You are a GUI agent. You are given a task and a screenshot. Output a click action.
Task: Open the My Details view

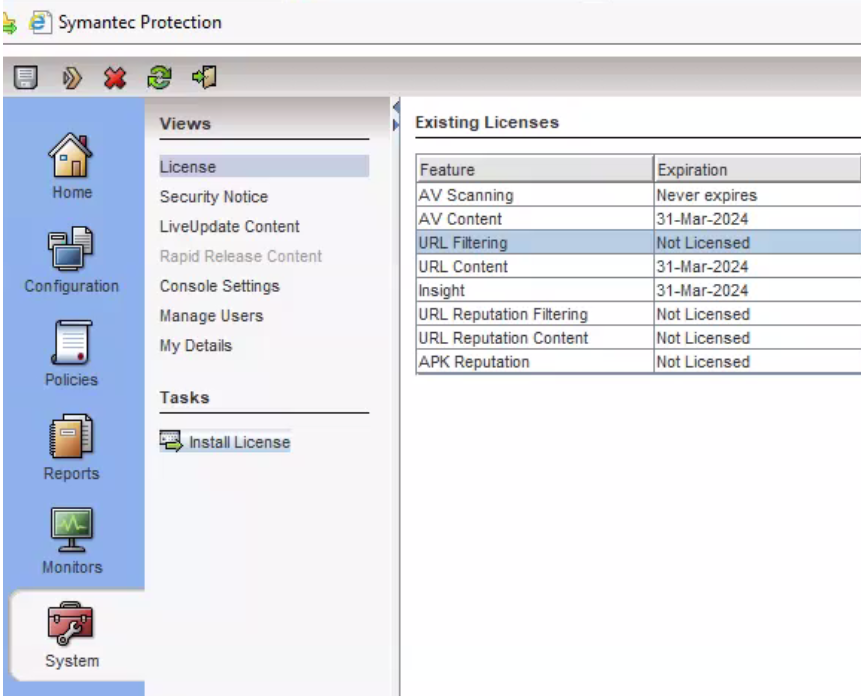195,346
